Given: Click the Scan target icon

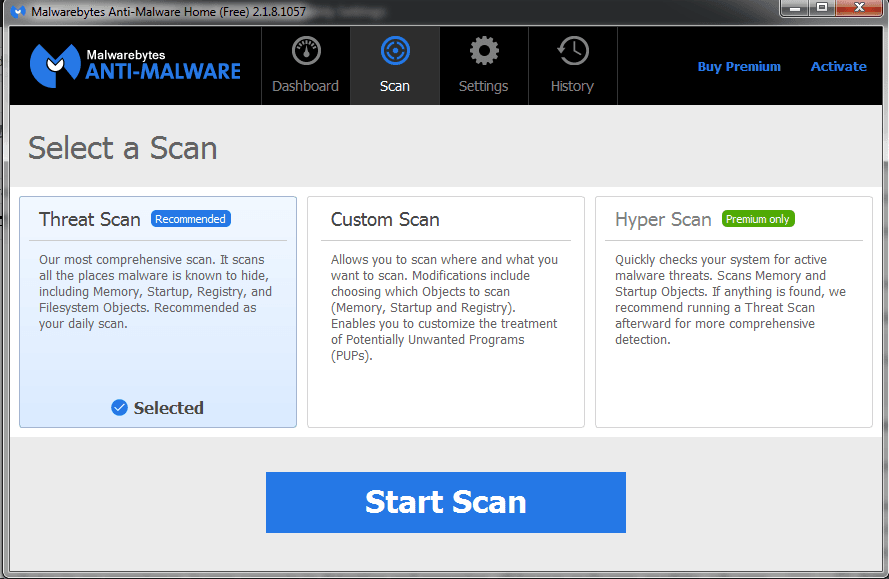Looking at the screenshot, I should pos(395,51).
